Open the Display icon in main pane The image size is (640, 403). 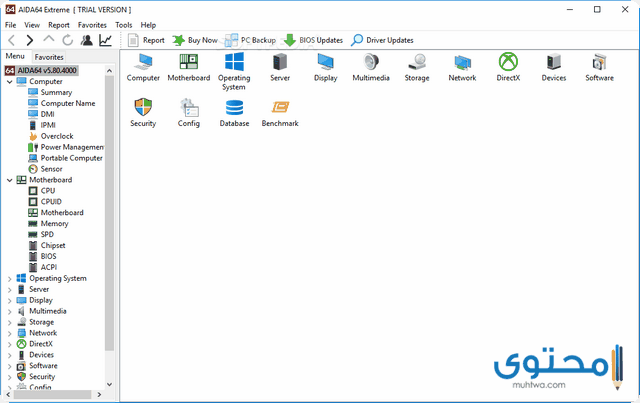click(x=325, y=67)
